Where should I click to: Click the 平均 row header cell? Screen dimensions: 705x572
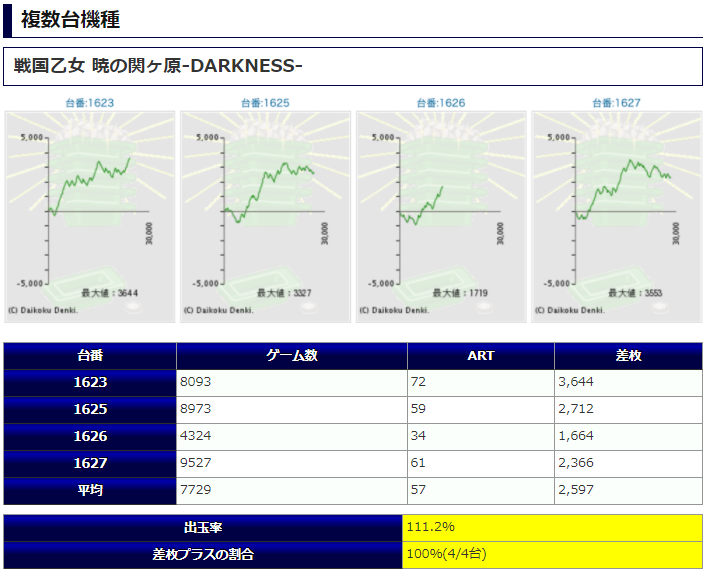pyautogui.click(x=90, y=491)
